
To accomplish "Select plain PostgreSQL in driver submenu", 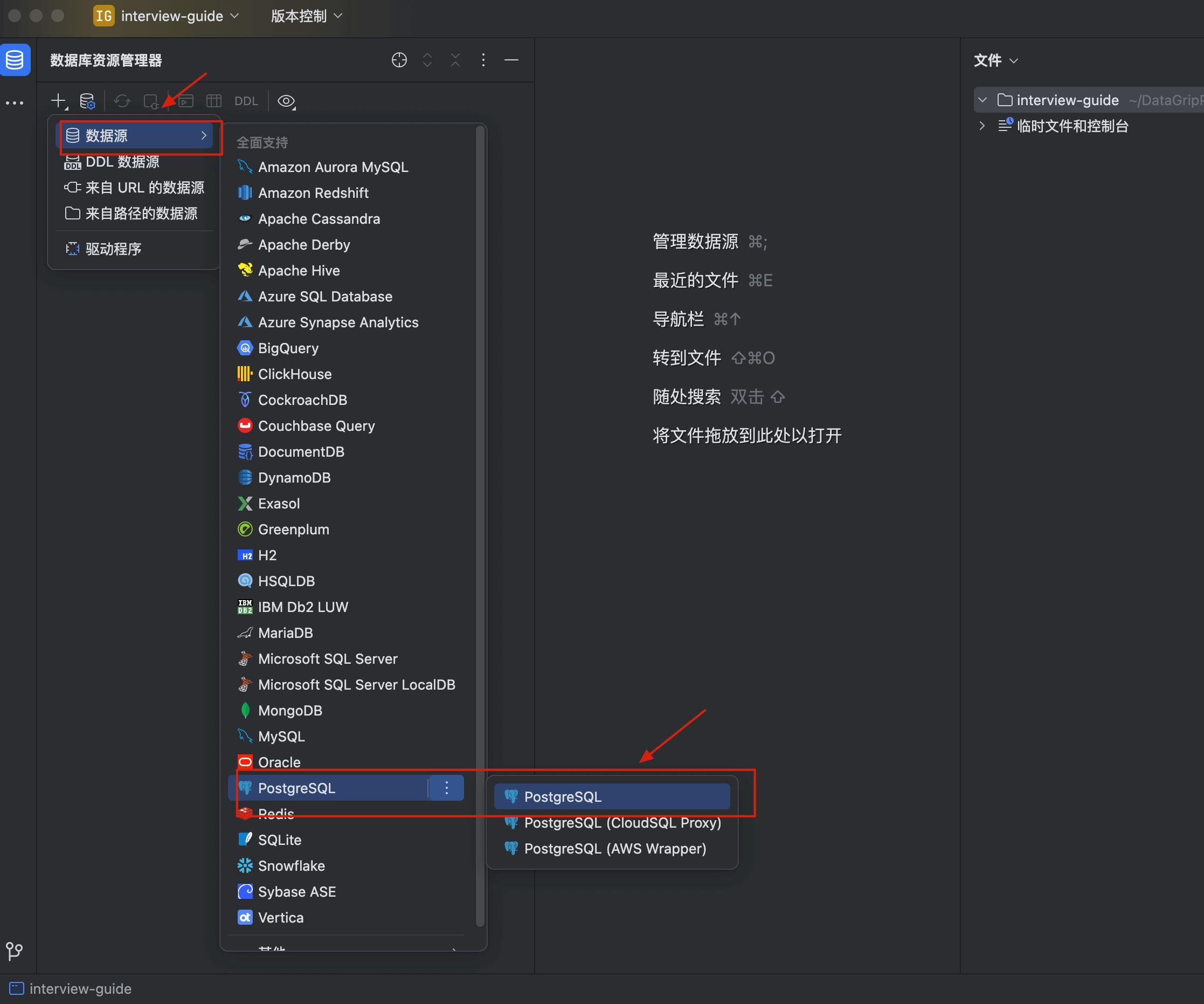I will tap(612, 797).
